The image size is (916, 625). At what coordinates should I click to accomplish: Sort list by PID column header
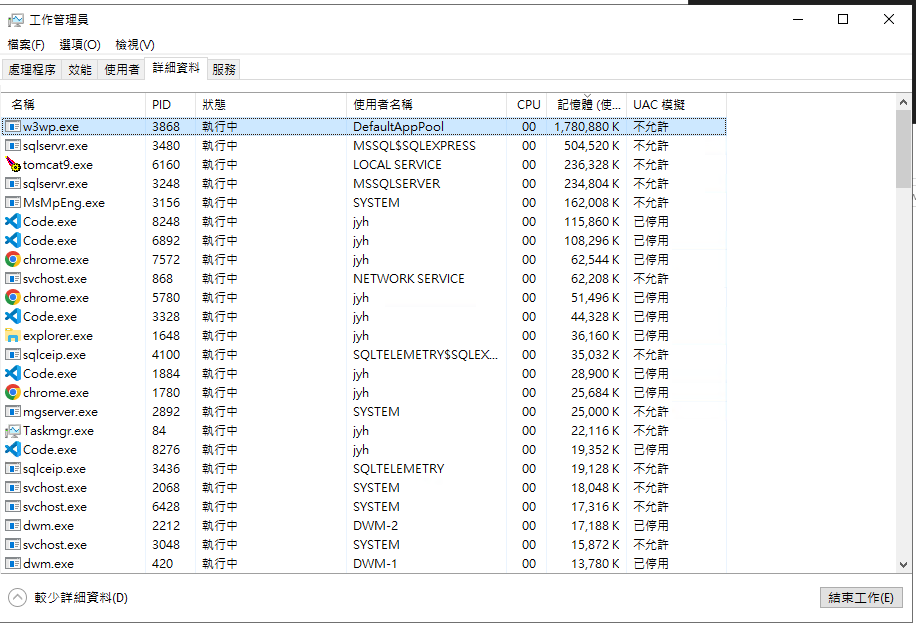point(162,104)
